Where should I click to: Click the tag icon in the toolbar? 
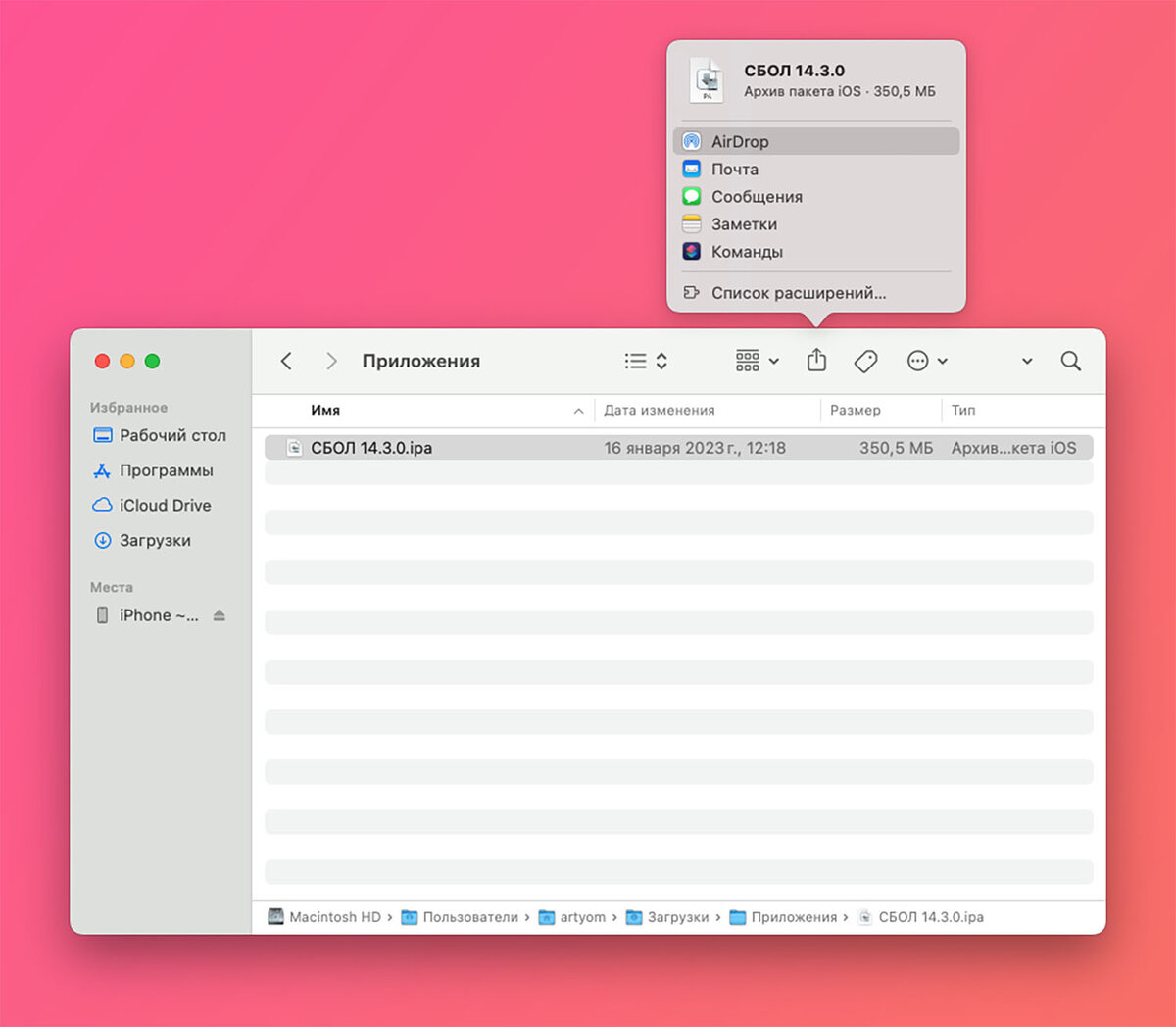point(865,361)
